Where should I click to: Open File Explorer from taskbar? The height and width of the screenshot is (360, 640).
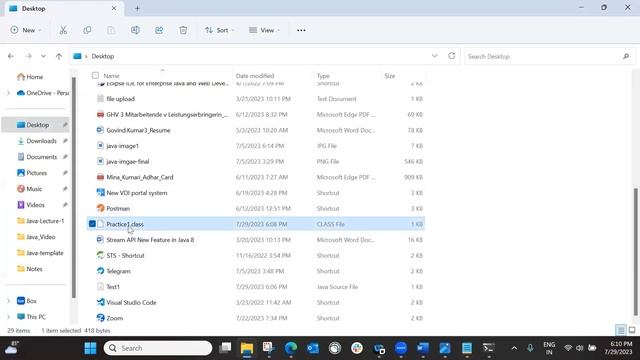[247, 348]
